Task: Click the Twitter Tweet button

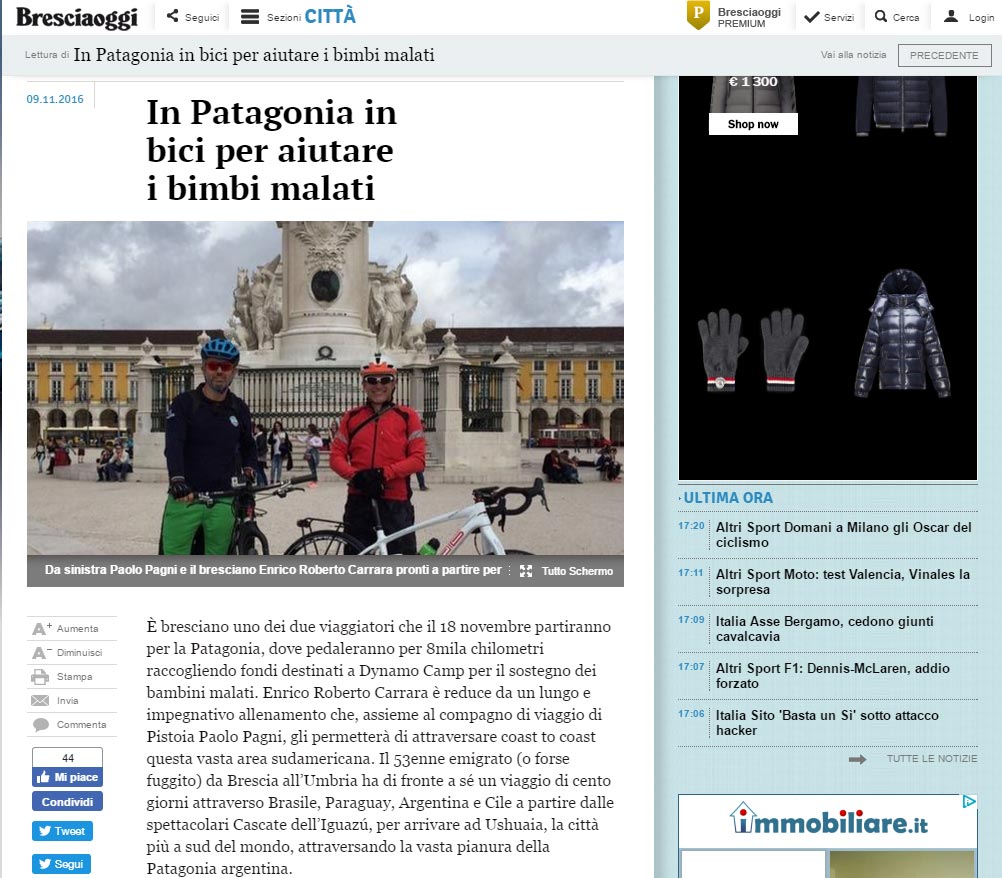Action: tap(63, 831)
